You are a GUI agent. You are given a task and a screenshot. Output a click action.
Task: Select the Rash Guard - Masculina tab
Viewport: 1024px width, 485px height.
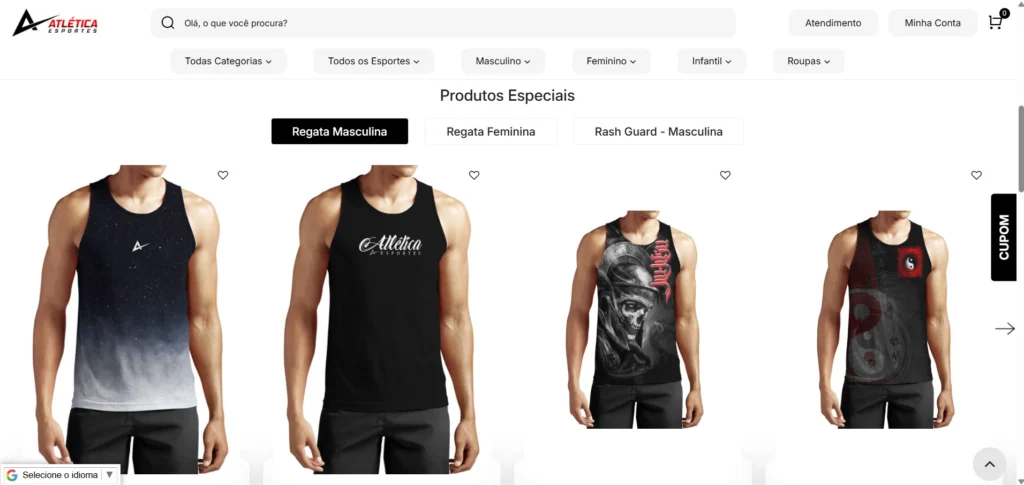[658, 131]
